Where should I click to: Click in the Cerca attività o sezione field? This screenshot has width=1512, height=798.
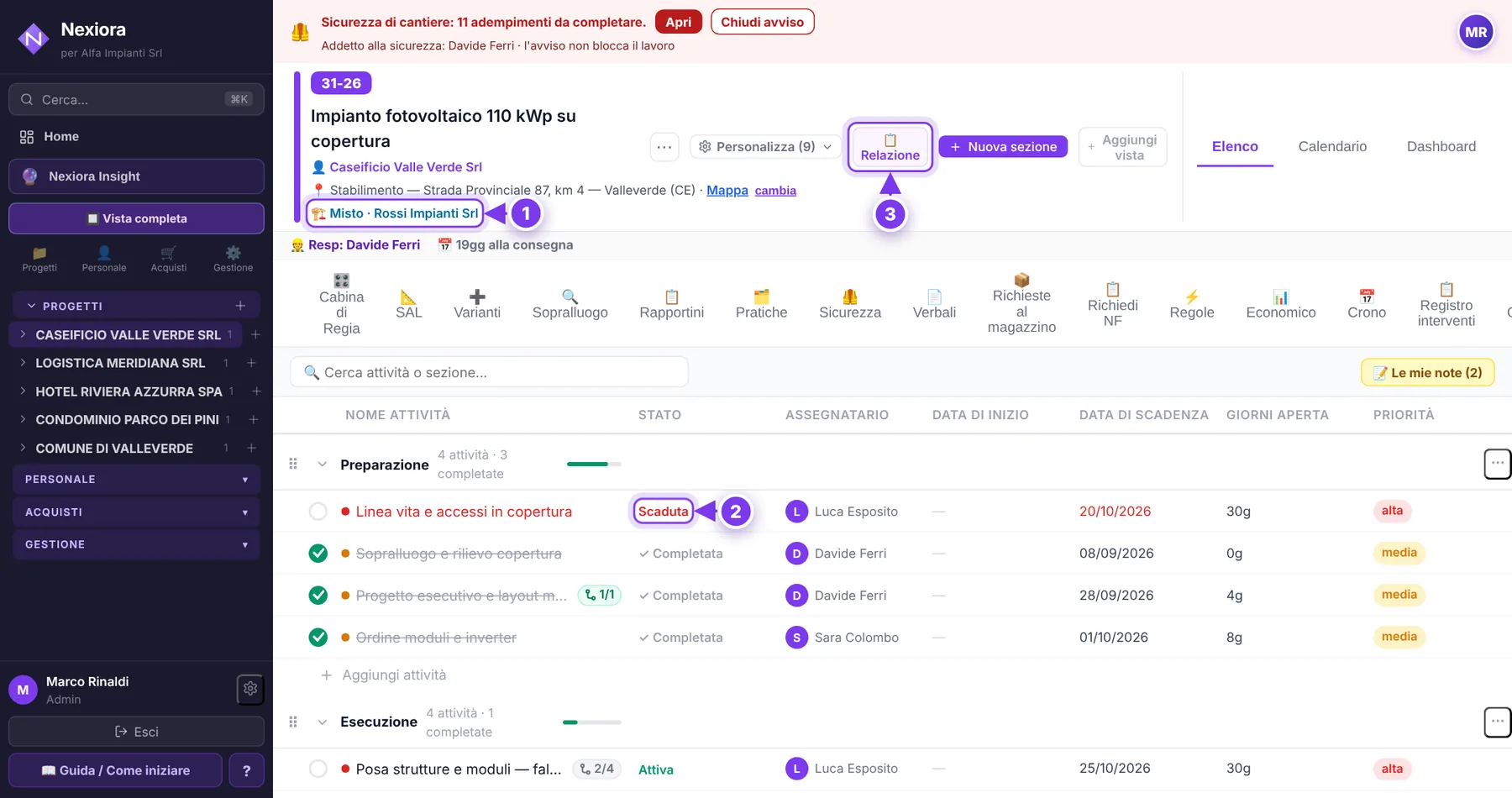pyautogui.click(x=489, y=372)
